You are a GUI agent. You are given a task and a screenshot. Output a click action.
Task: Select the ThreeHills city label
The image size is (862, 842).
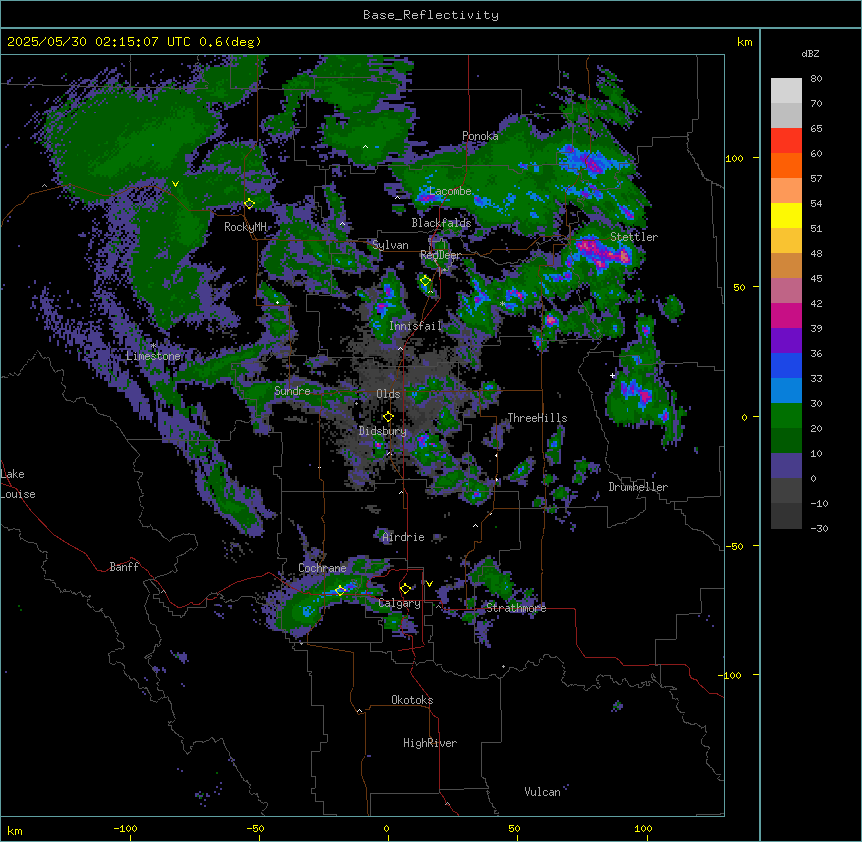(537, 418)
